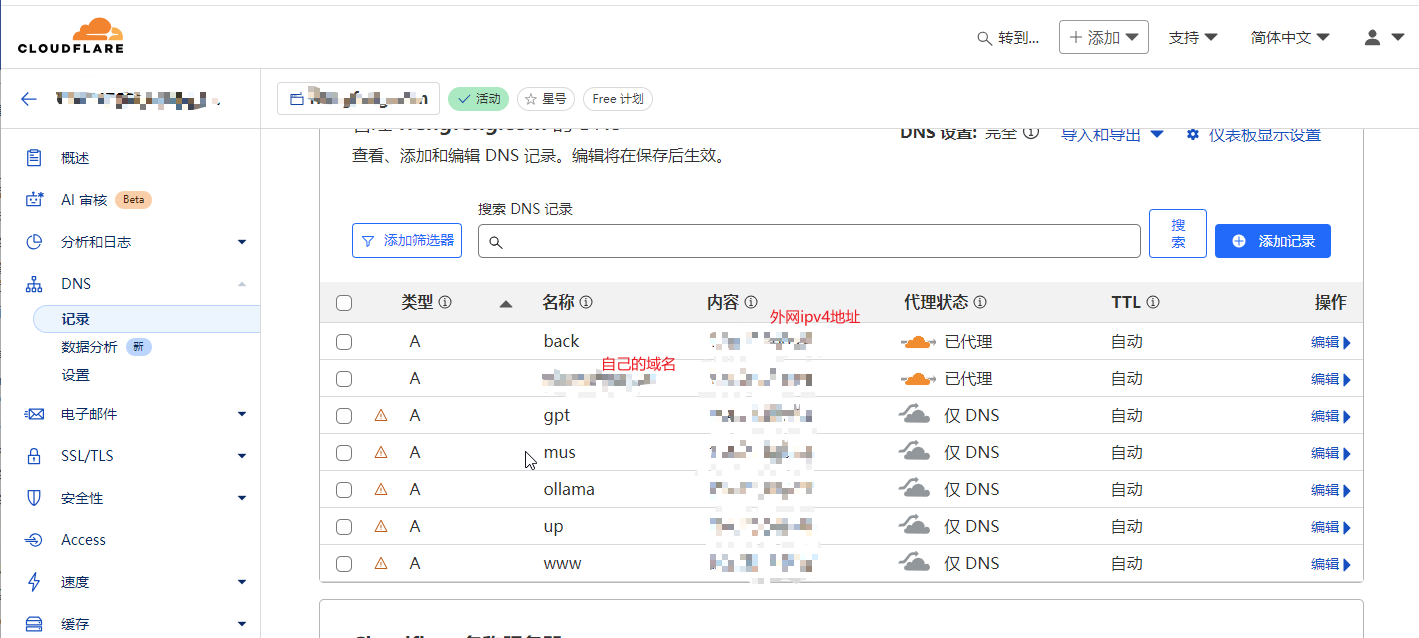The width and height of the screenshot is (1419, 638).
Task: Check the box for the back record
Action: (344, 342)
